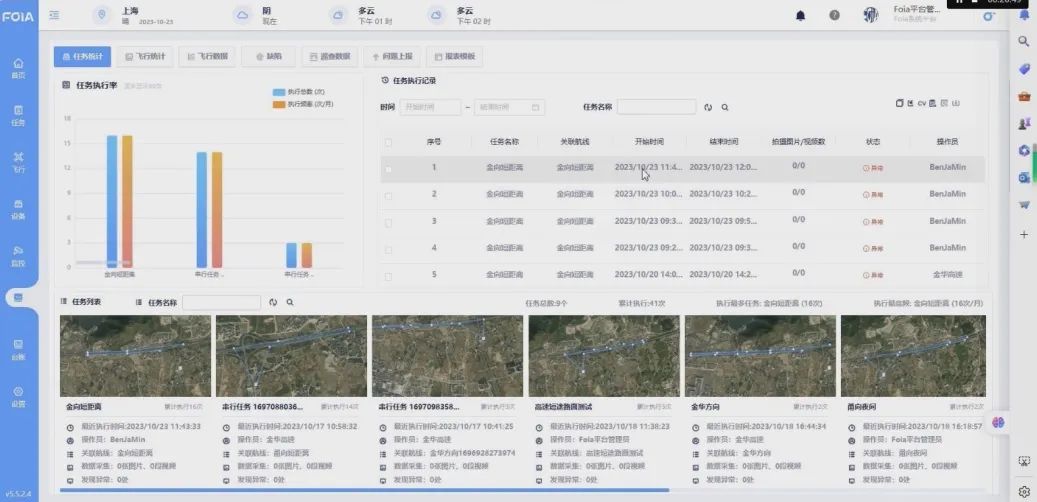Check the checkbox for row 2

point(388,194)
